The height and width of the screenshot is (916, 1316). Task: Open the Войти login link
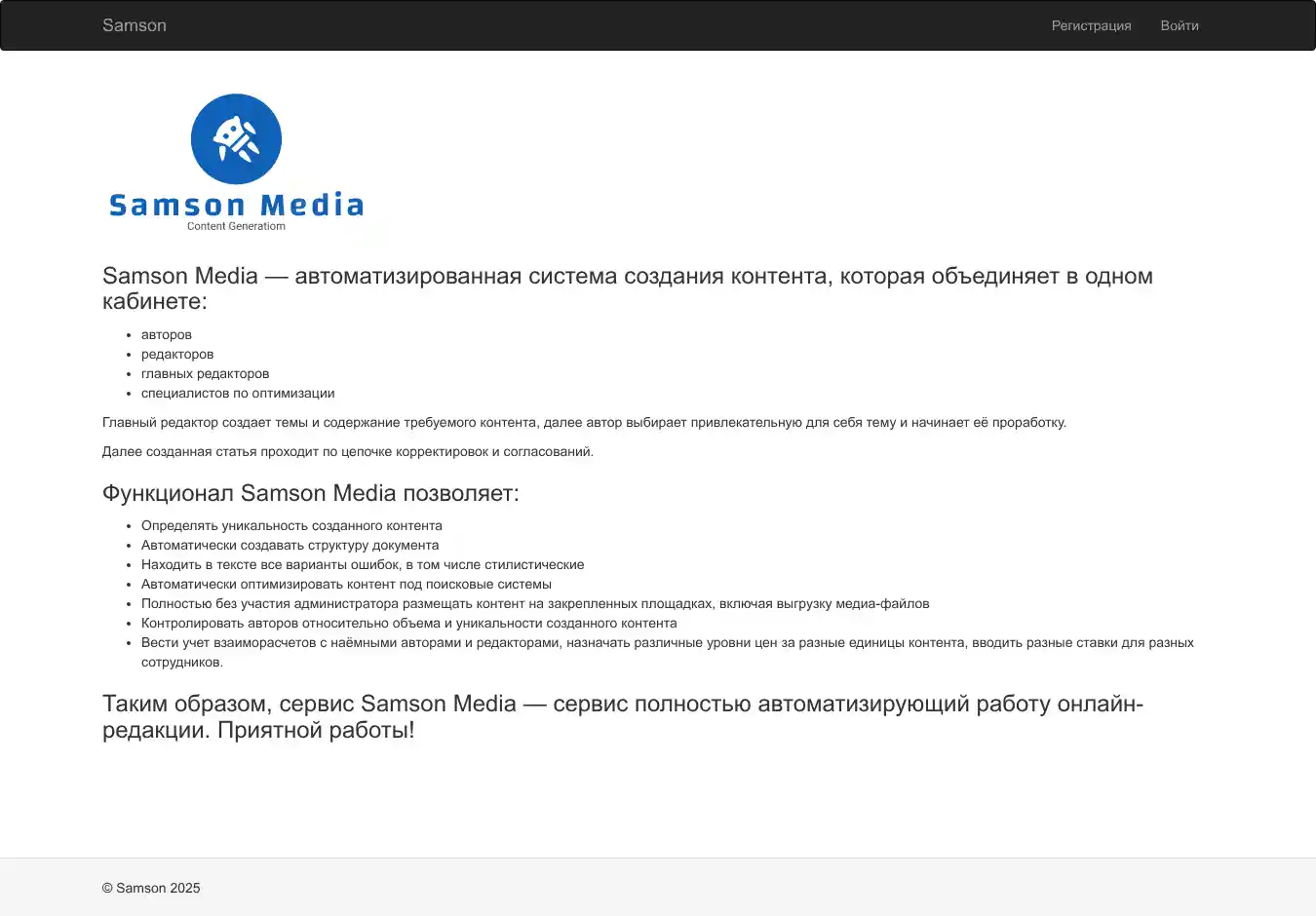click(x=1179, y=25)
